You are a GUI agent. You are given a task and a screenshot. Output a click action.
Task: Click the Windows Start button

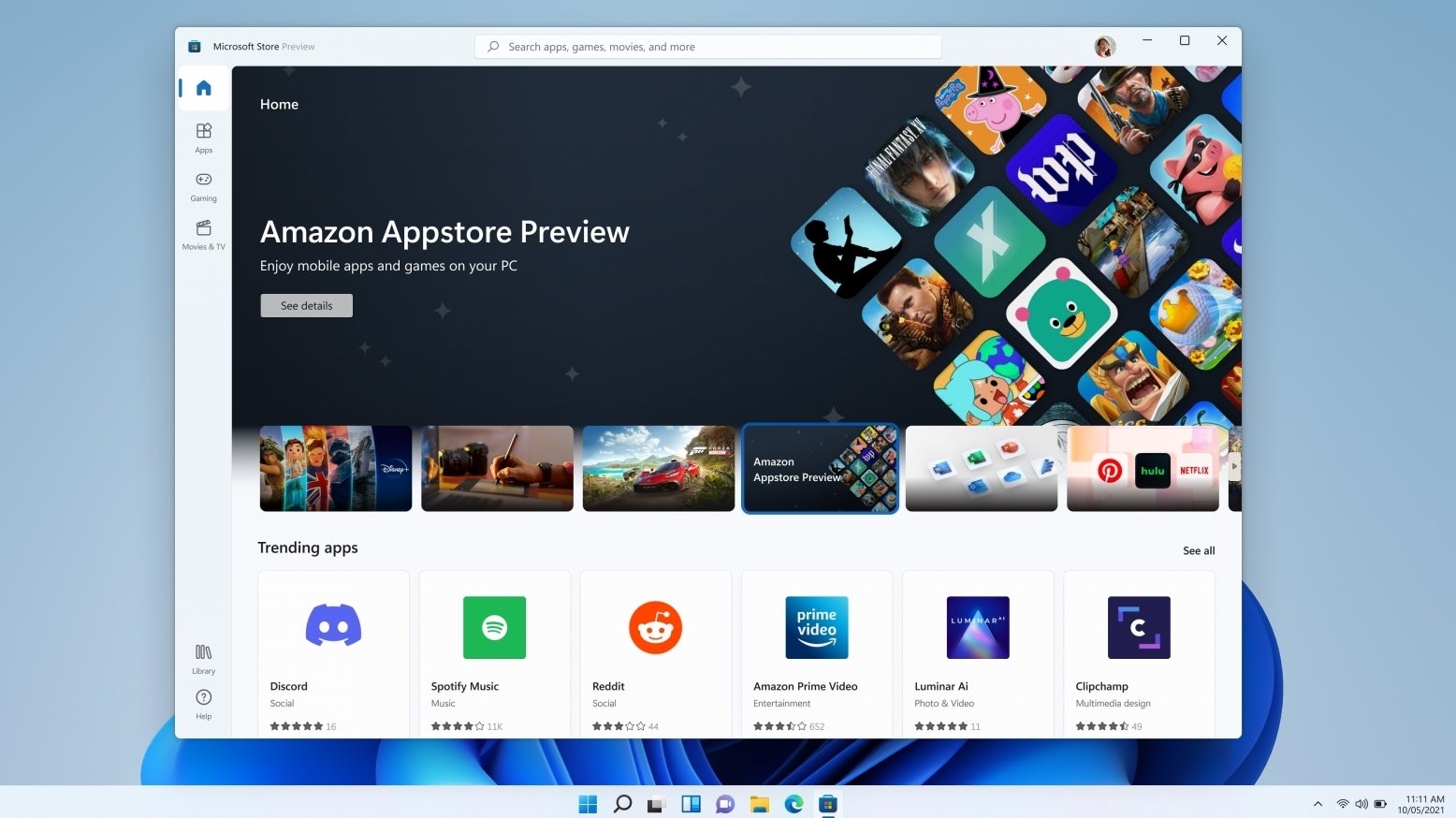coord(588,804)
